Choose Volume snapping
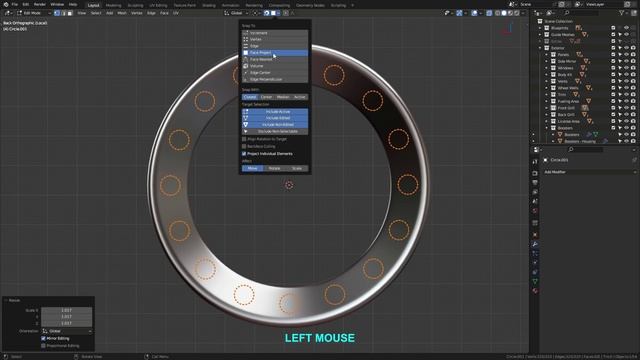This screenshot has width=640, height=360. pyautogui.click(x=275, y=66)
